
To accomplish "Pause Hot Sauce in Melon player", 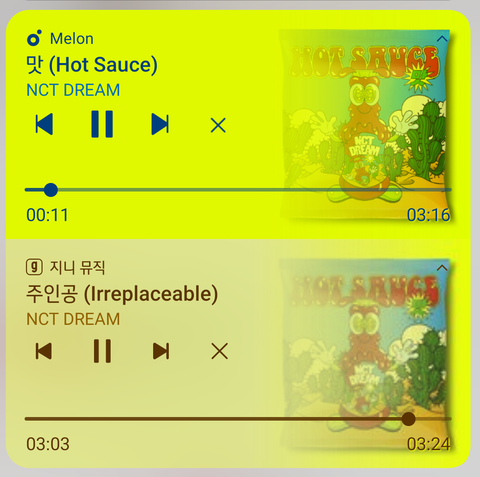I will pos(102,124).
